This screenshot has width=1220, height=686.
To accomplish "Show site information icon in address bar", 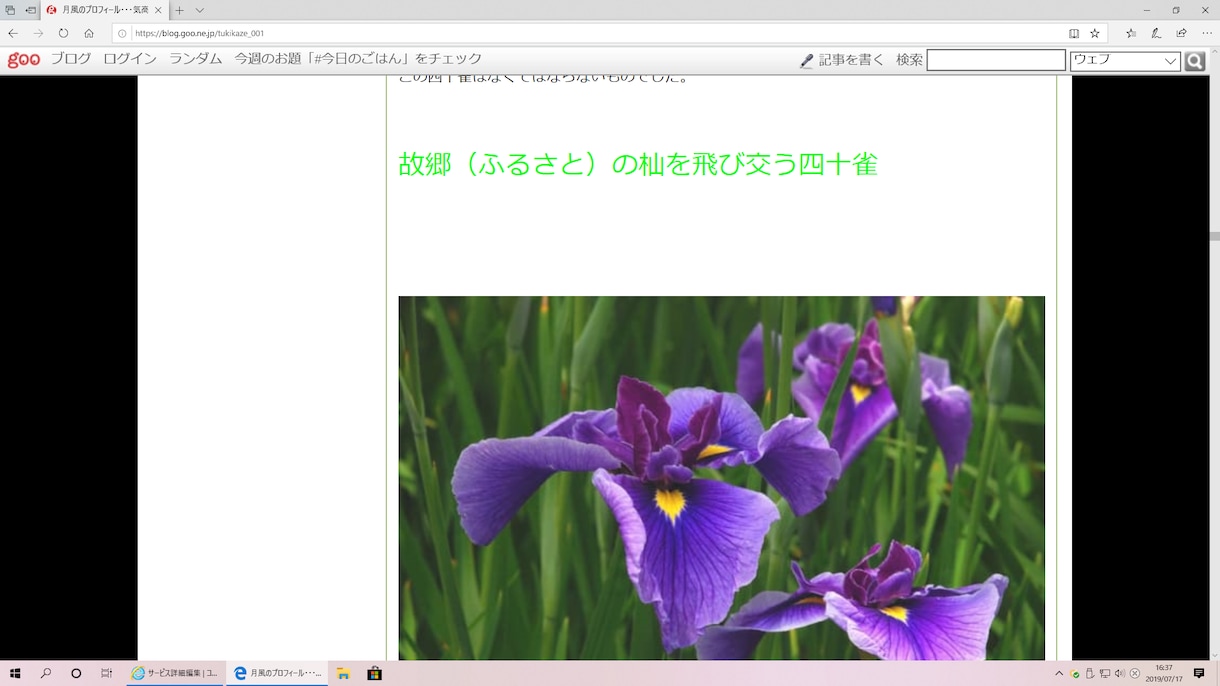I will pos(122,33).
